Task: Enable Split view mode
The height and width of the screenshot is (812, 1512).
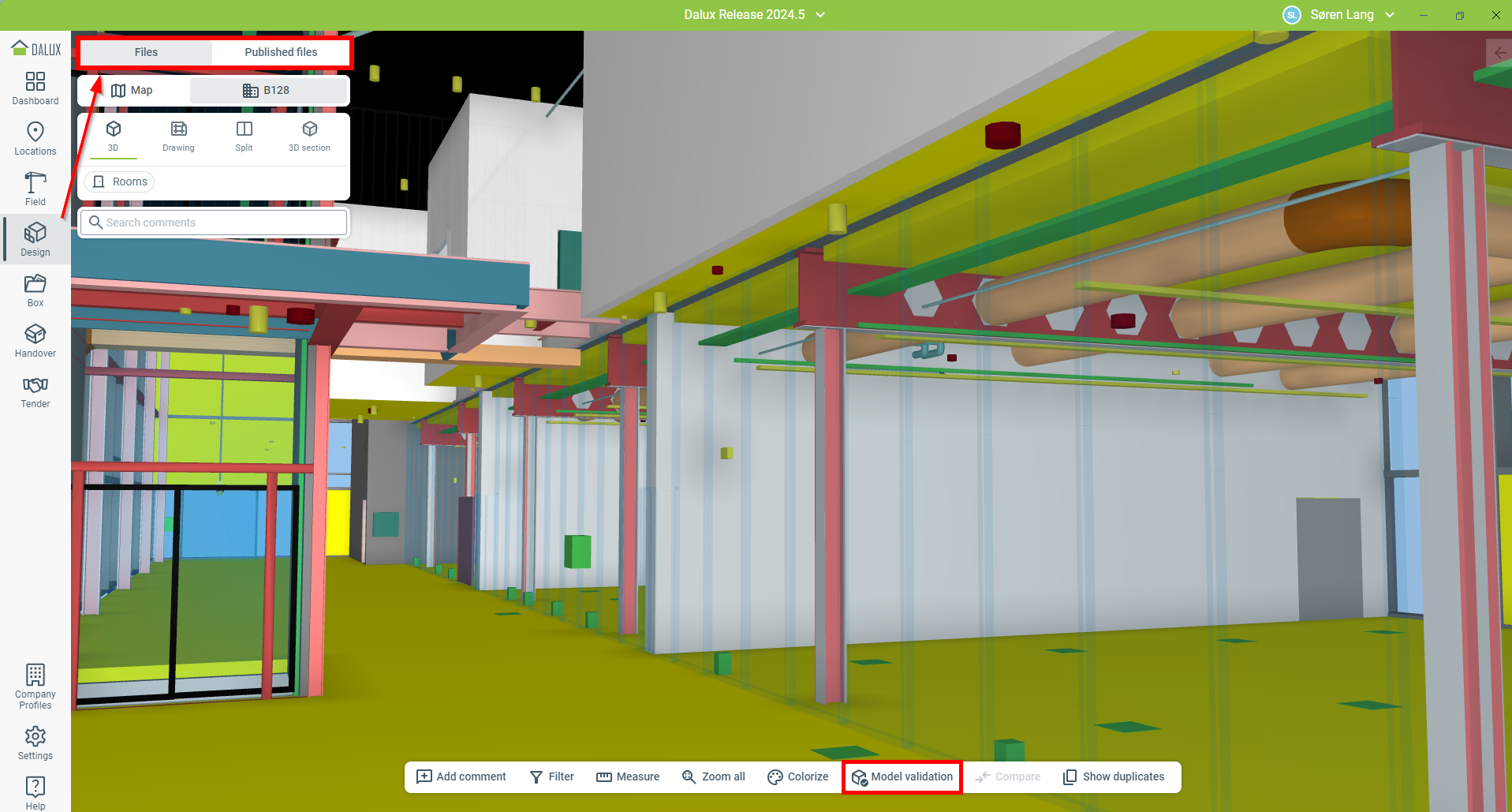Action: [x=245, y=137]
